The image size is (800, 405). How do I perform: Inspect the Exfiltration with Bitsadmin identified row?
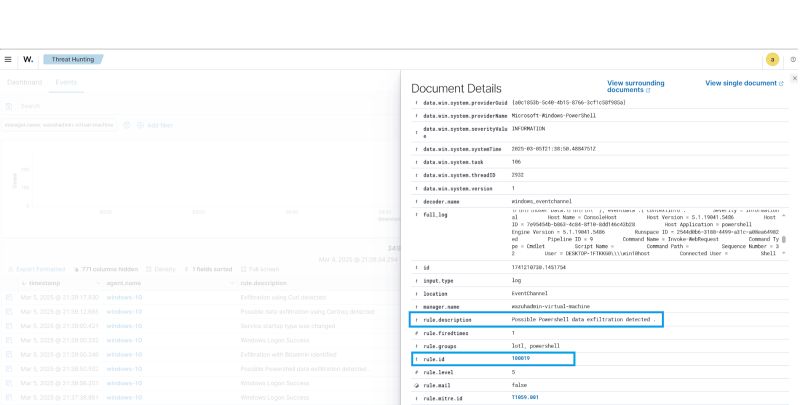pyautogui.click(x=9, y=355)
